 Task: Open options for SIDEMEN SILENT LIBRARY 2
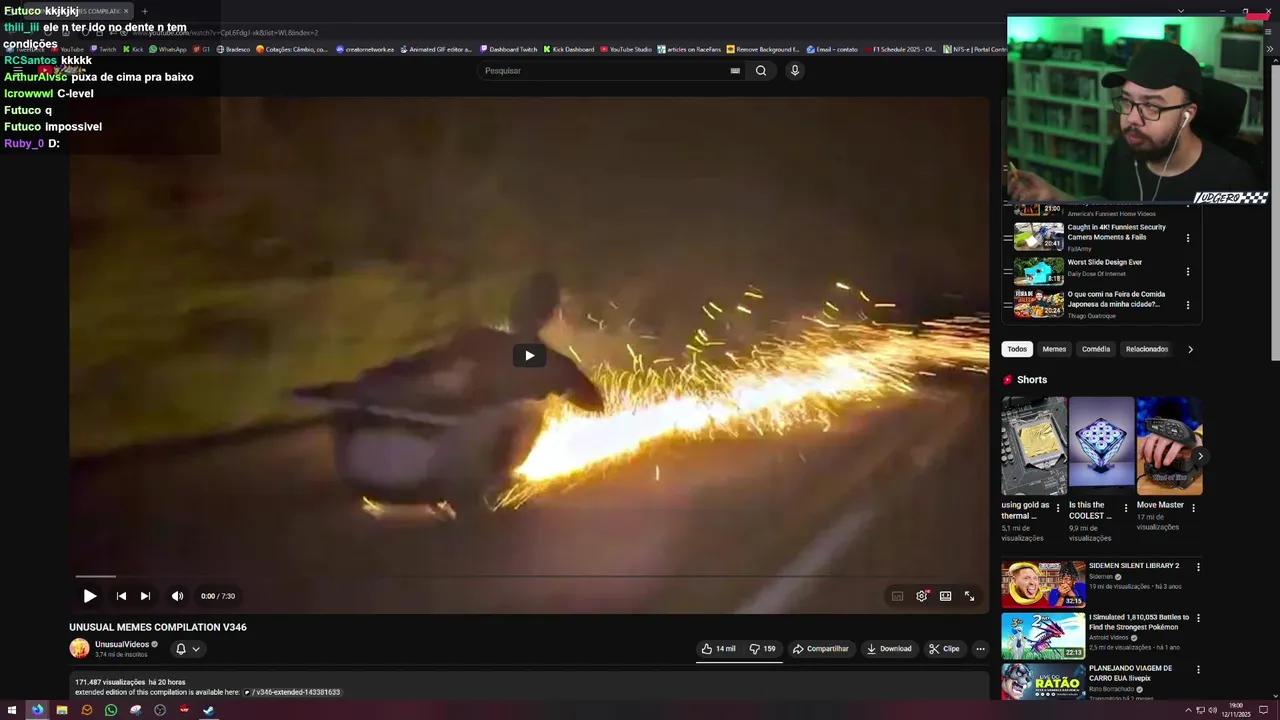tap(1198, 567)
